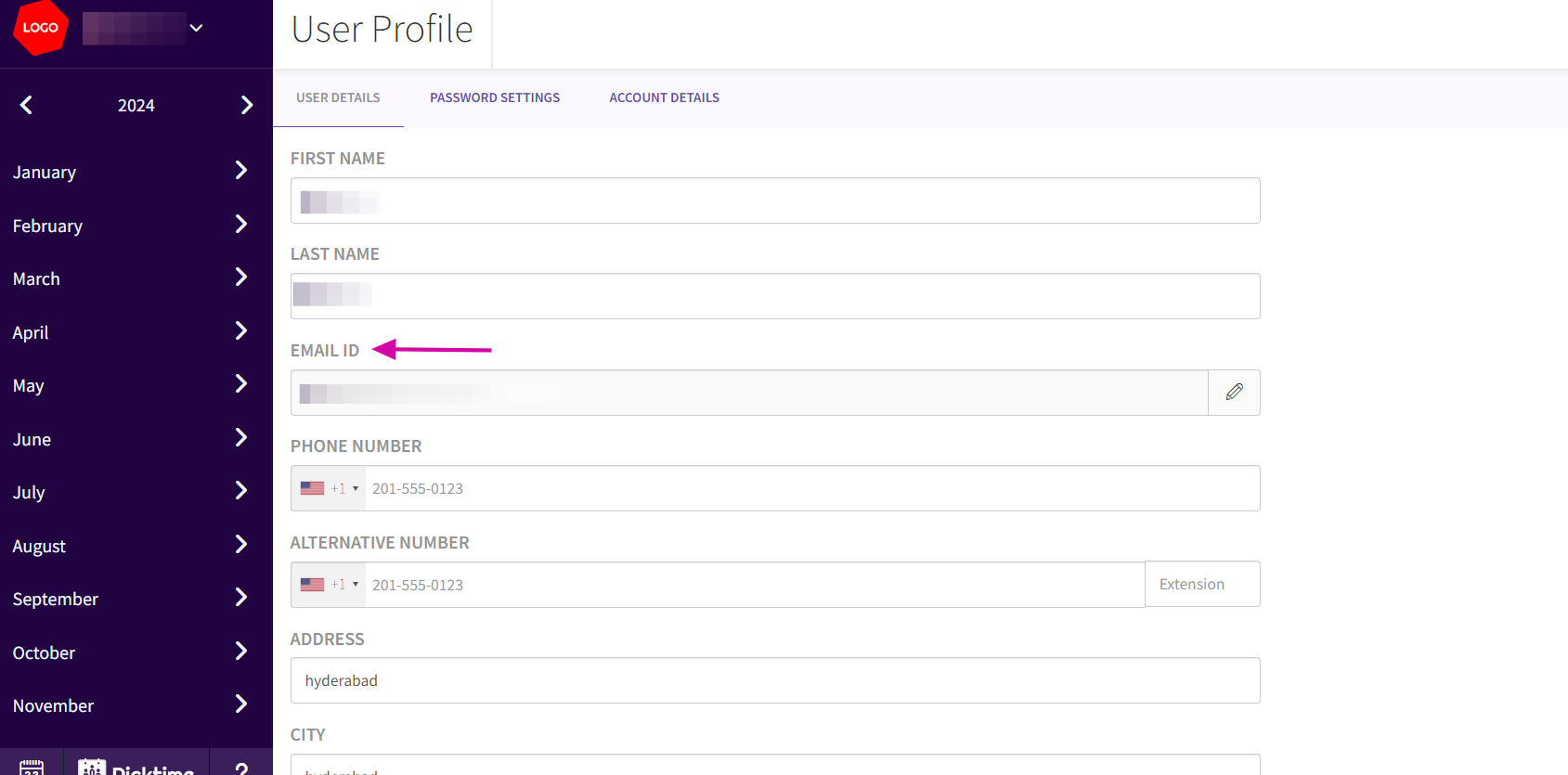Go to previous year with left arrow

click(x=26, y=105)
